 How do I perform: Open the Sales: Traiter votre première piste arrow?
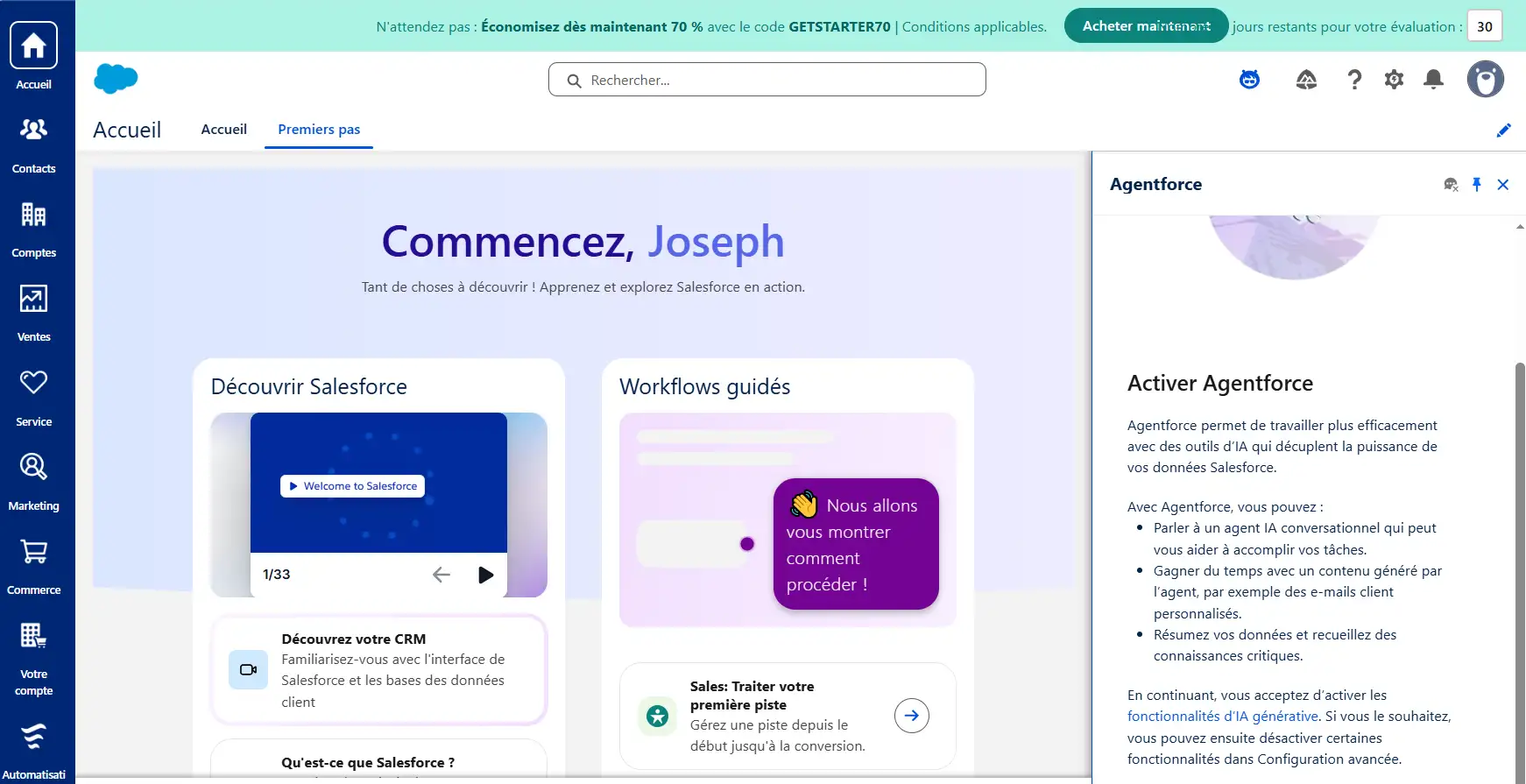(912, 716)
